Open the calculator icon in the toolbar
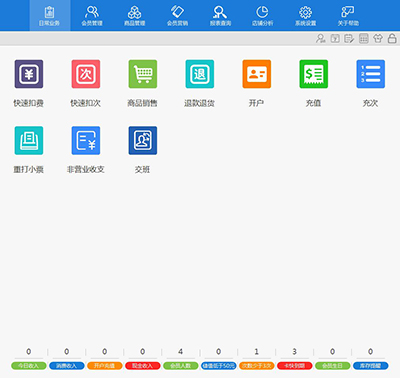 coord(364,38)
